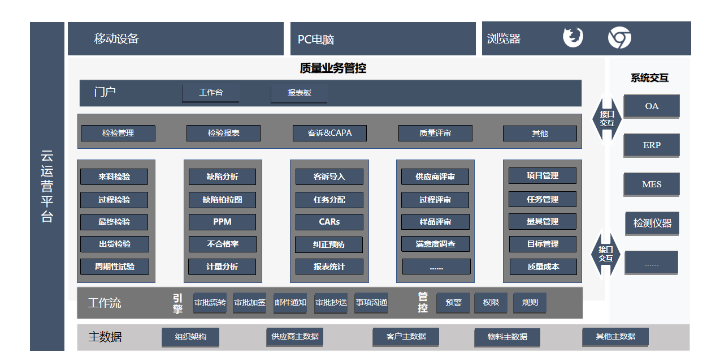The height and width of the screenshot is (364, 710).
Task: Click the lower 接口交互 double-arrow icon
Action: click(x=606, y=254)
